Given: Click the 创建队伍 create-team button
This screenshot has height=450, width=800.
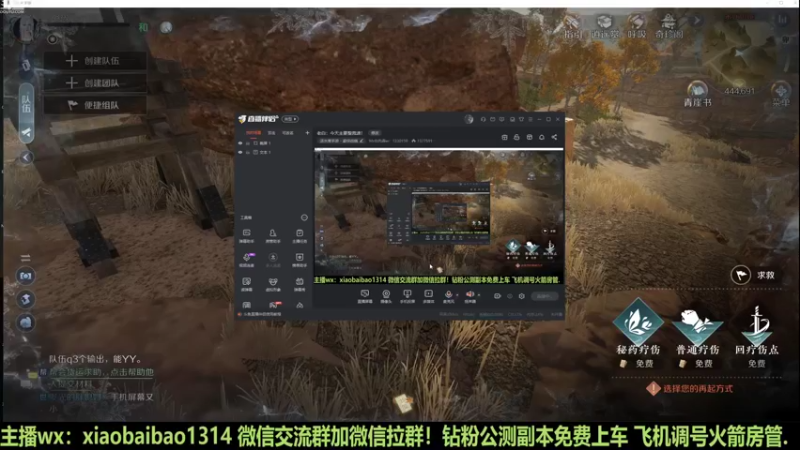Looking at the screenshot, I should (95, 61).
